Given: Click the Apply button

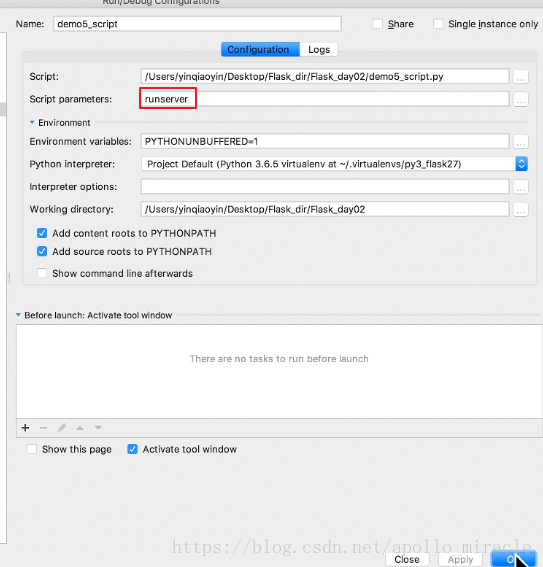Looking at the screenshot, I should 460,559.
